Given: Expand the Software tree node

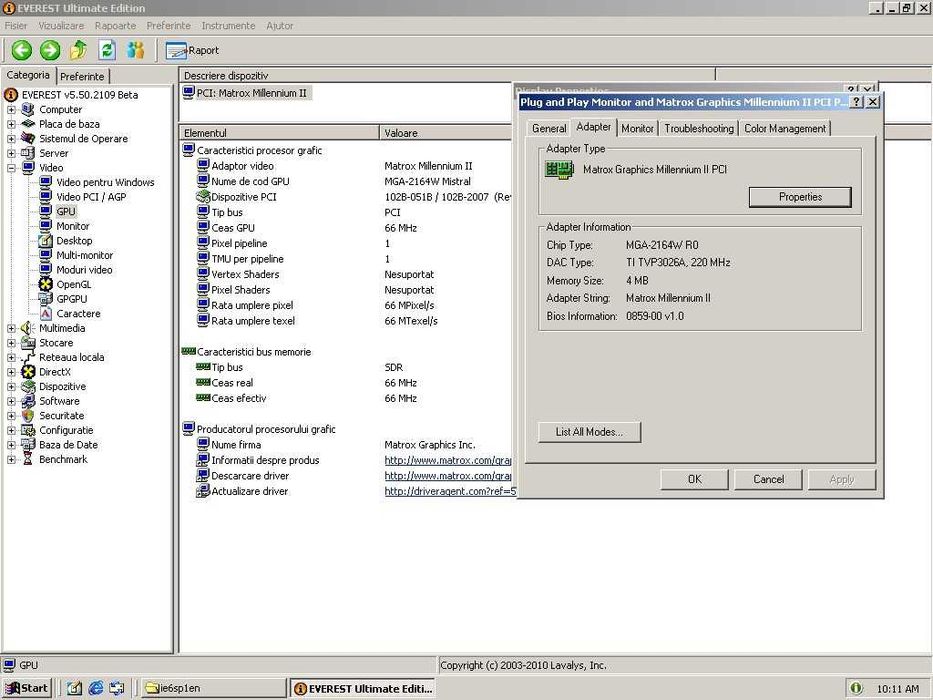Looking at the screenshot, I should pos(11,401).
